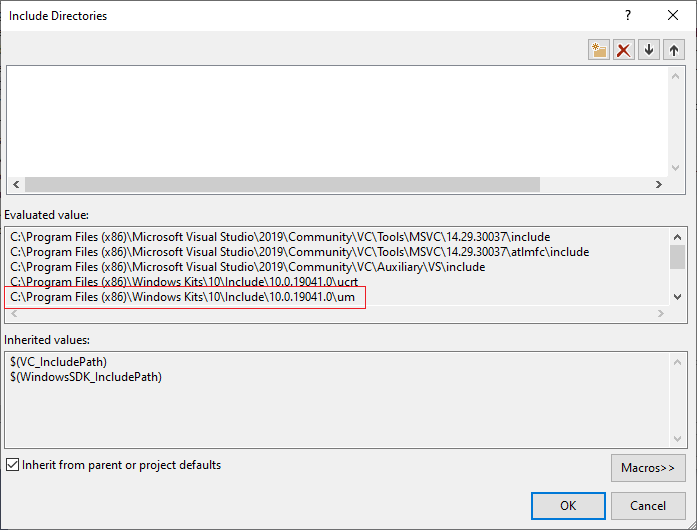This screenshot has height=530, width=697.
Task: Select the $(WindowsSDK_IncludePath) inherited value
Action: point(86,377)
